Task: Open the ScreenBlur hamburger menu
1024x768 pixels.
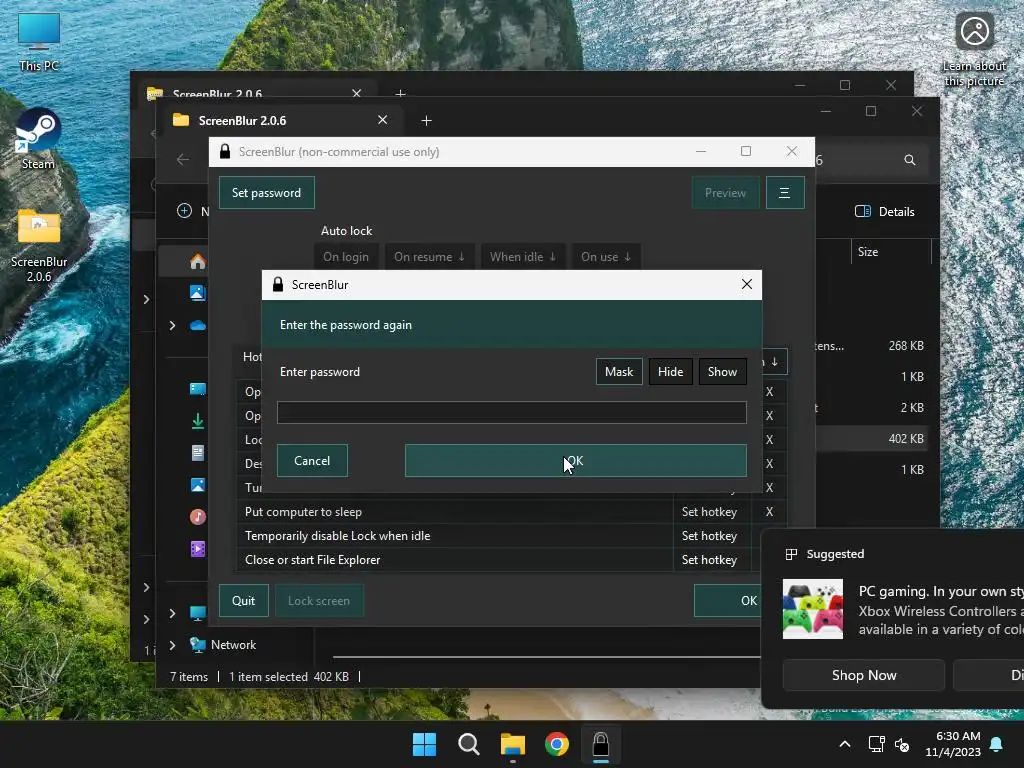Action: click(x=784, y=193)
